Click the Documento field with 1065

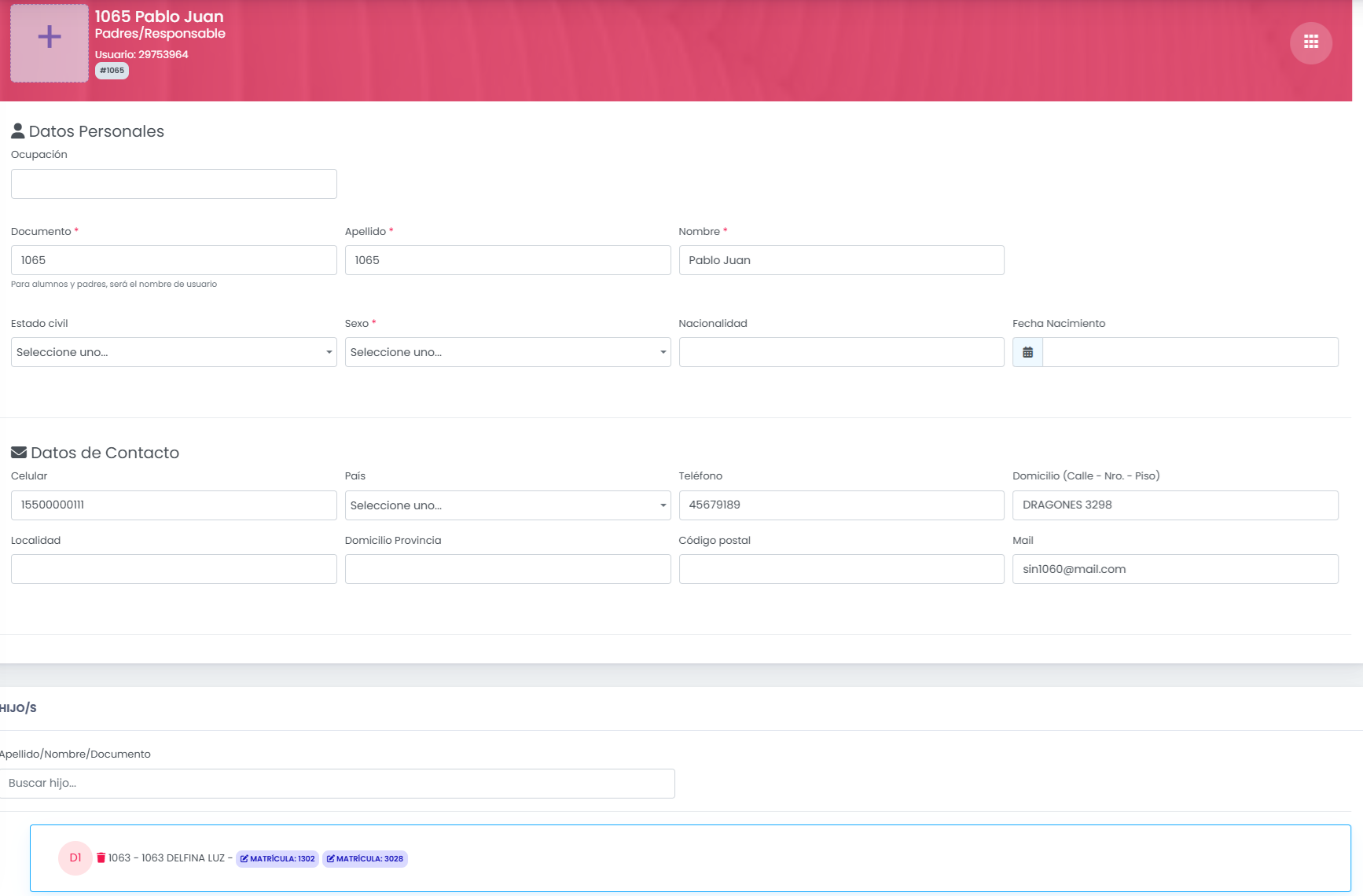[174, 260]
